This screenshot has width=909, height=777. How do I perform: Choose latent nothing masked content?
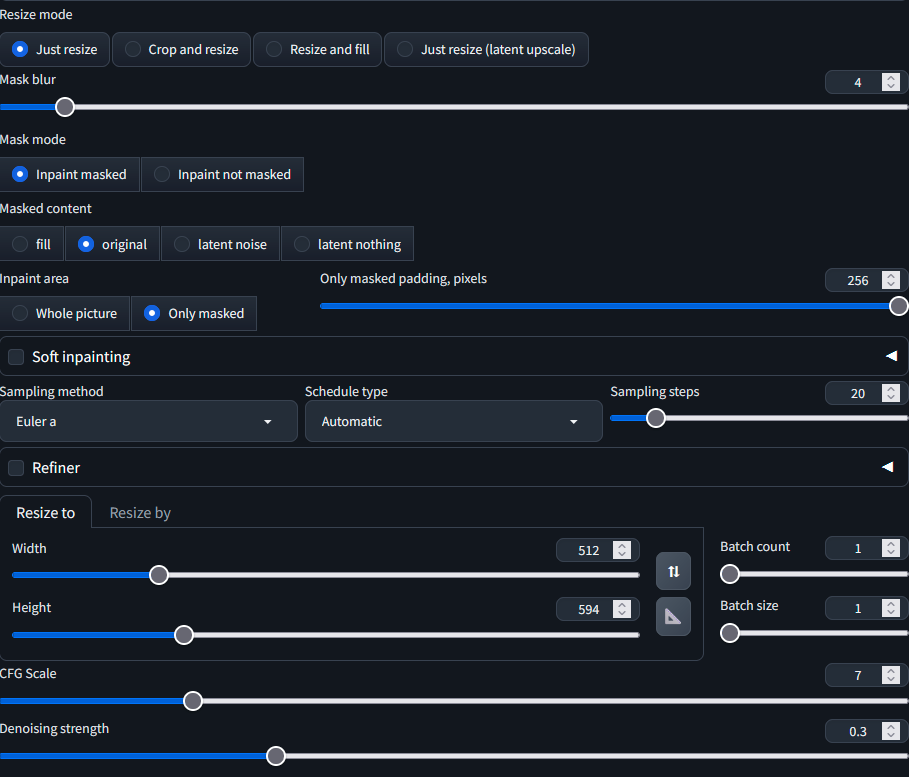coord(348,244)
